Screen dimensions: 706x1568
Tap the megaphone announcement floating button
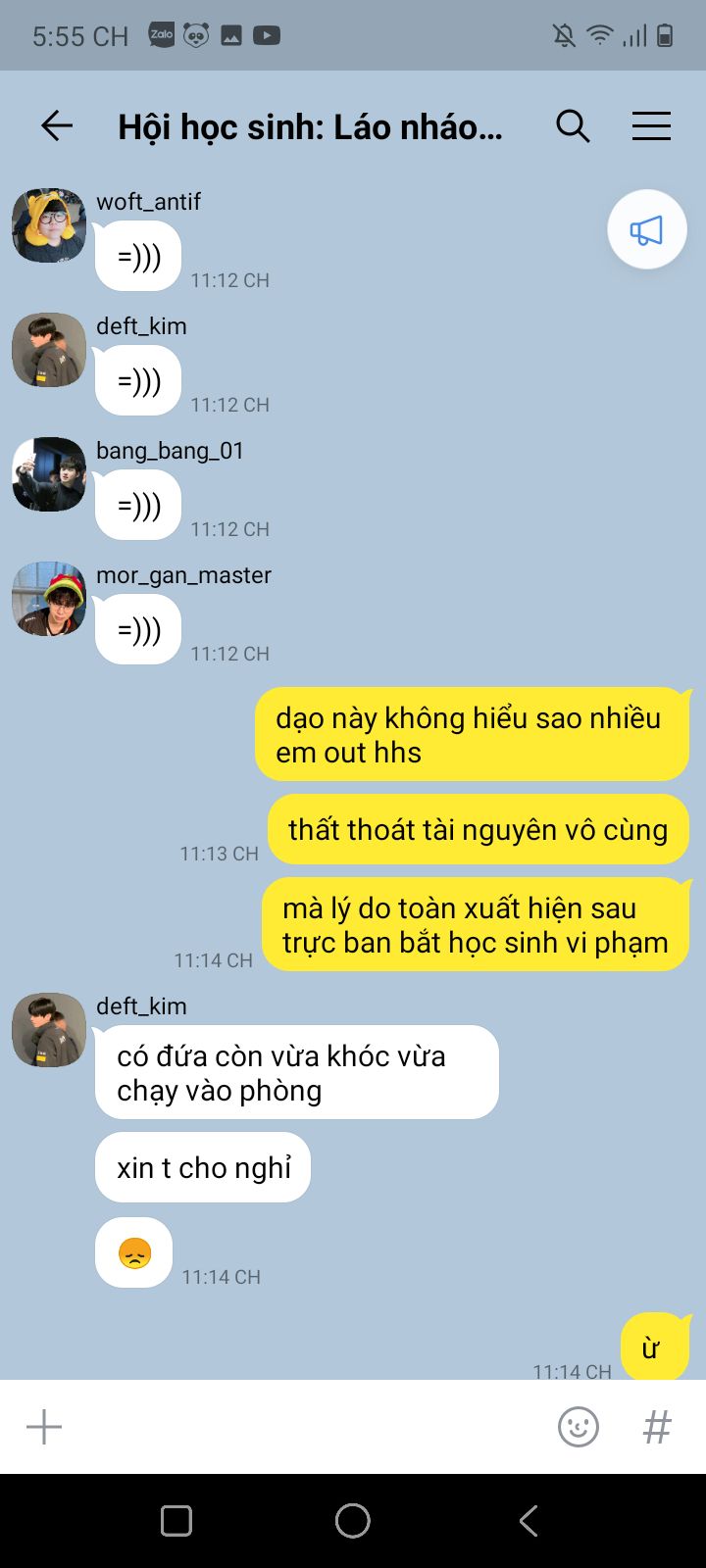coord(646,230)
